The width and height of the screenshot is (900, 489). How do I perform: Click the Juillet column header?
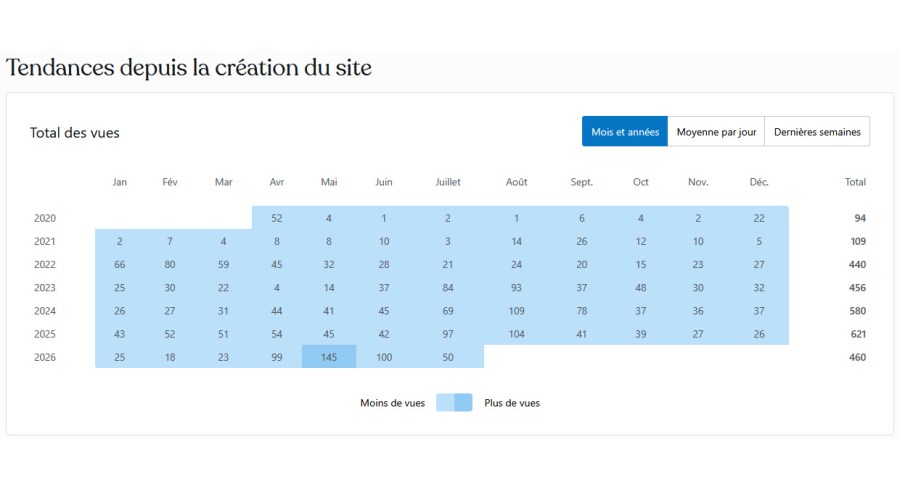(448, 182)
